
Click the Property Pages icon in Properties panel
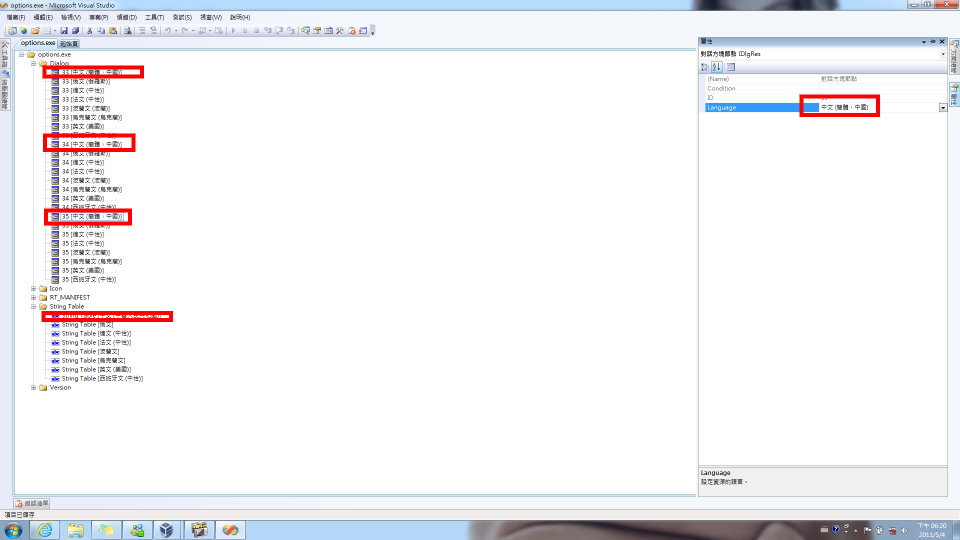coord(730,67)
